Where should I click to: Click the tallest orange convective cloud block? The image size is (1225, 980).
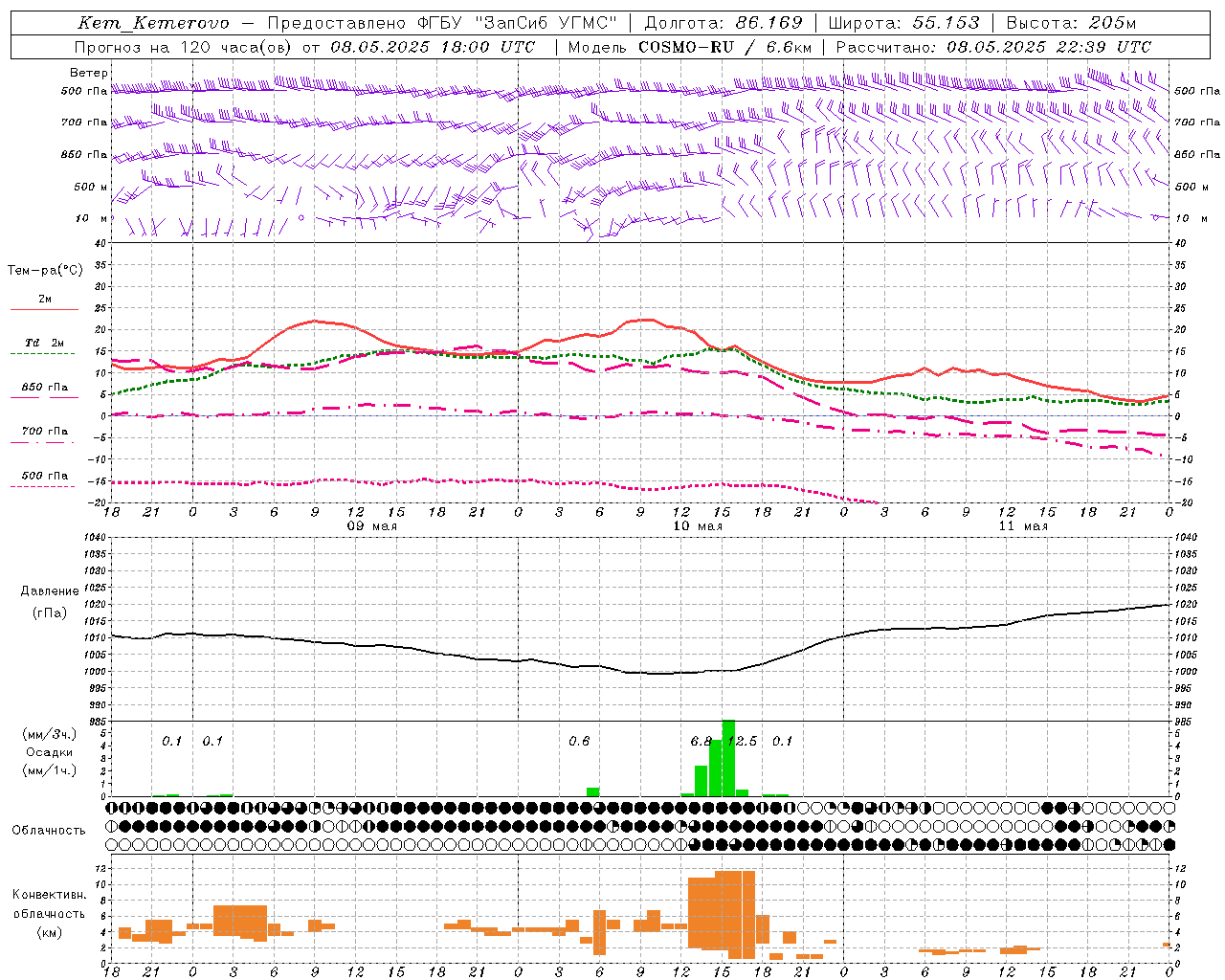pyautogui.click(x=735, y=915)
